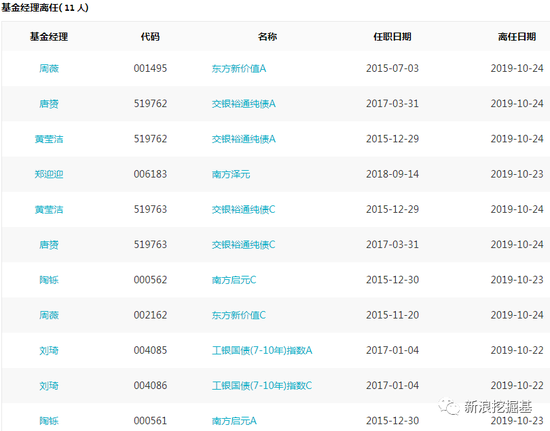Open fund 工银国债(7-10年)指数C link
Screen dimensions: 550x431
(x=262, y=385)
